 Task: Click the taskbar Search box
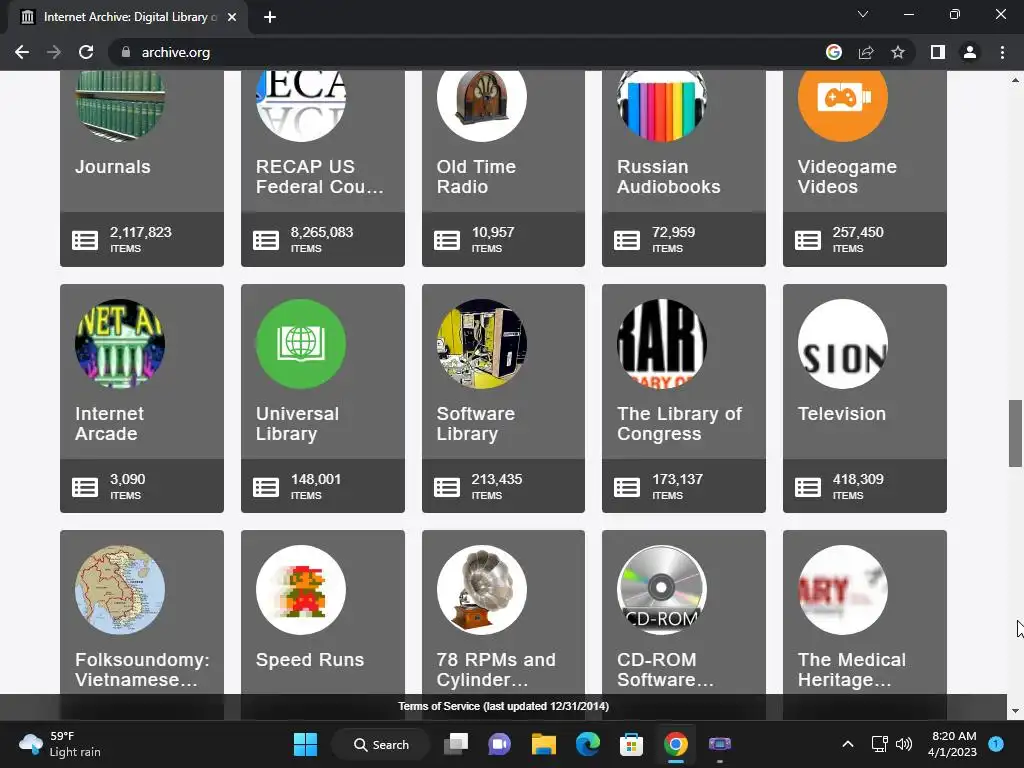tap(381, 744)
